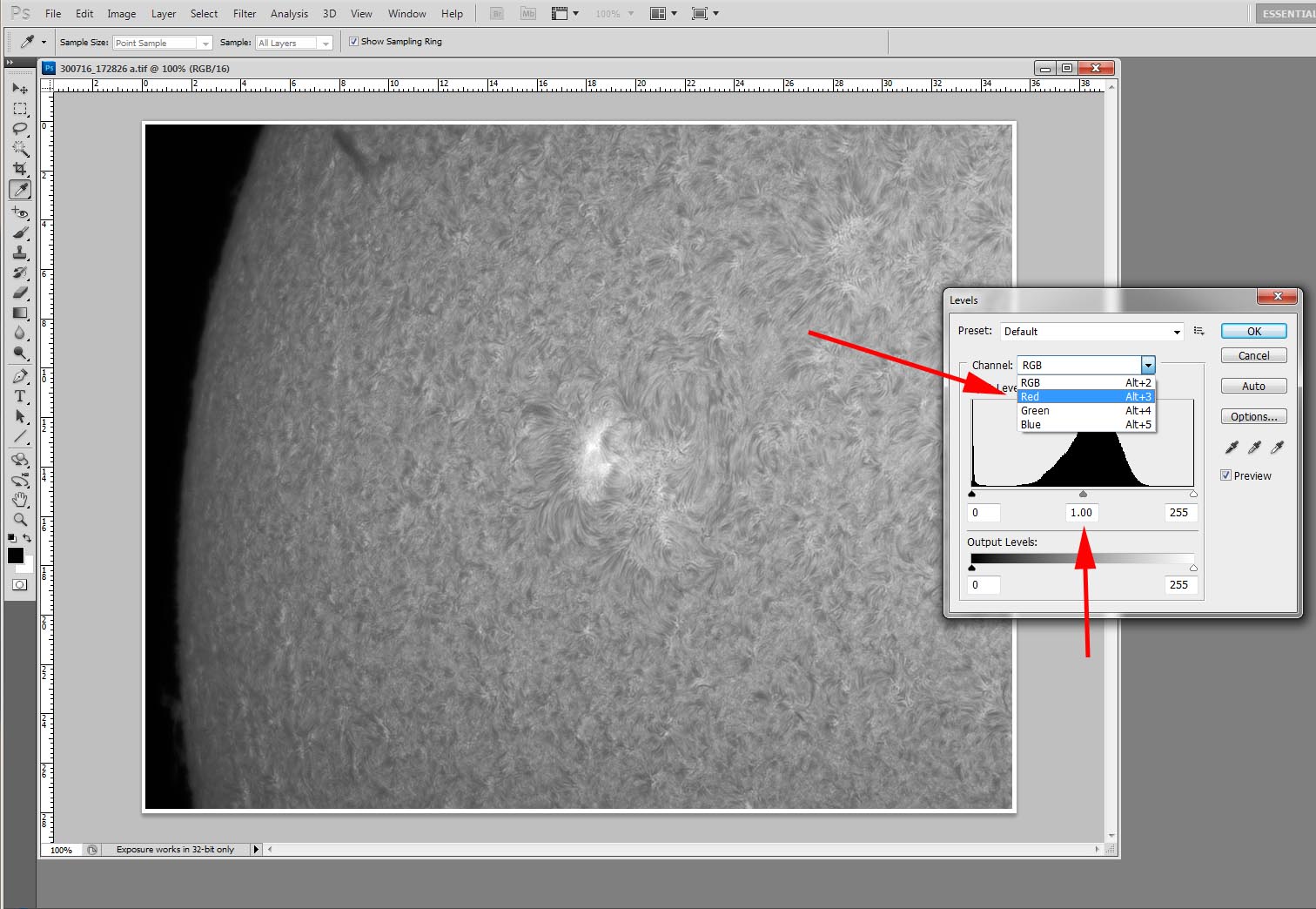The width and height of the screenshot is (1316, 909).
Task: Select the Lasso tool
Action: [x=20, y=129]
